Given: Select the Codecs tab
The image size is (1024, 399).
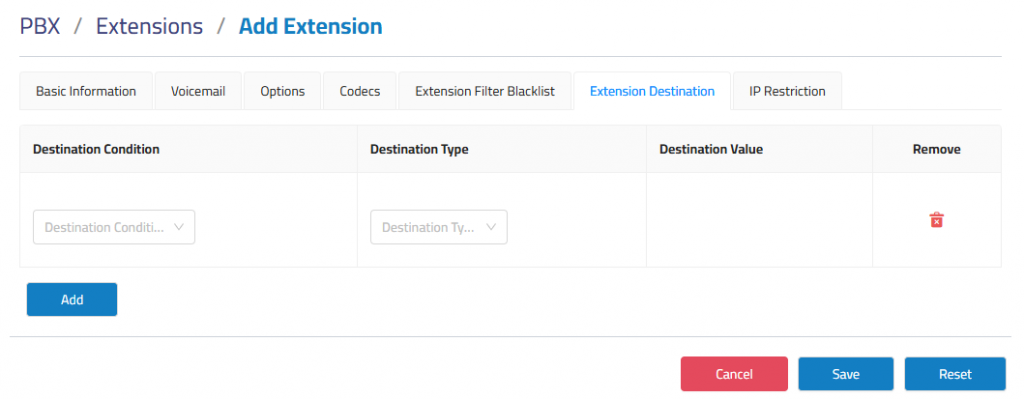Looking at the screenshot, I should click(360, 91).
